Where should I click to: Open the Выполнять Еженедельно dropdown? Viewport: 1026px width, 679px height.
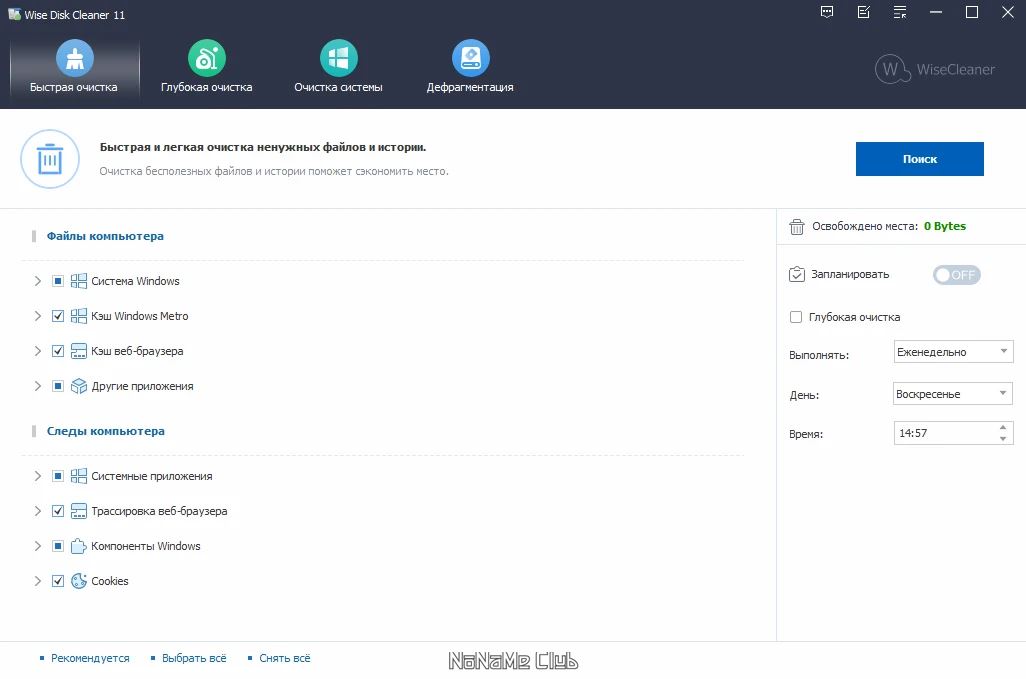[953, 352]
